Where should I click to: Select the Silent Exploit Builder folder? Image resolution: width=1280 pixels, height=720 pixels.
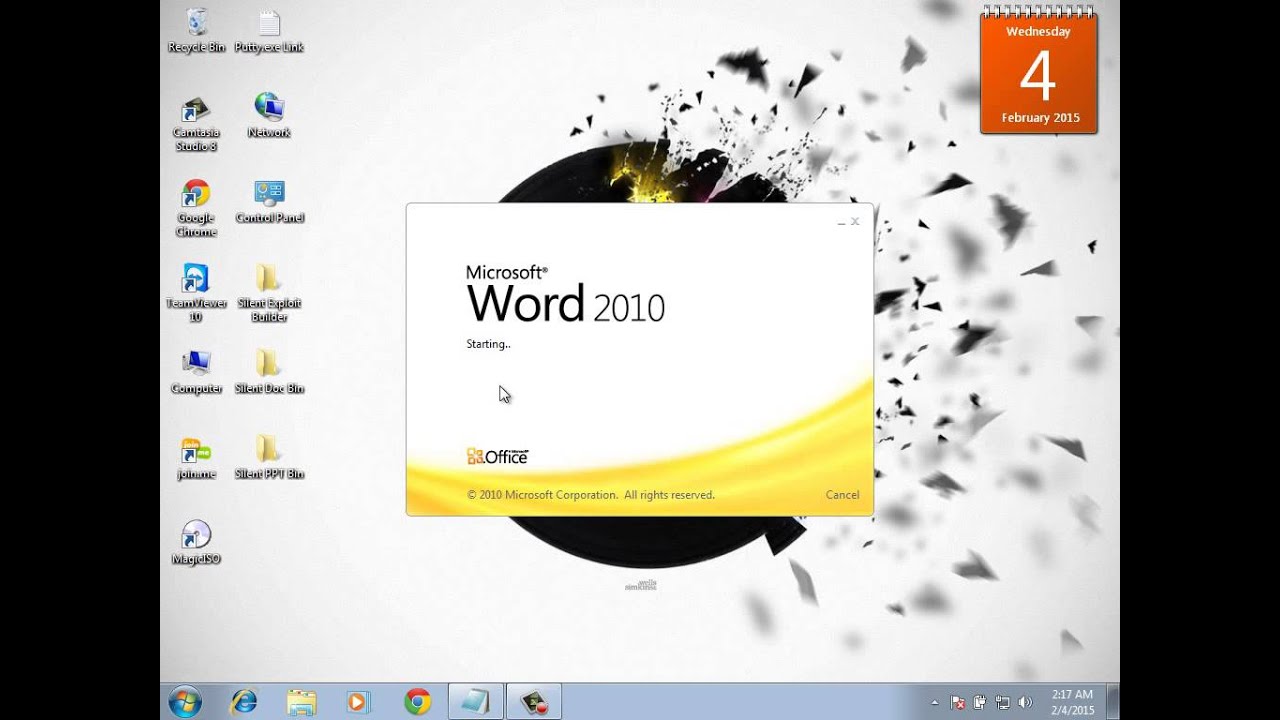click(x=269, y=294)
